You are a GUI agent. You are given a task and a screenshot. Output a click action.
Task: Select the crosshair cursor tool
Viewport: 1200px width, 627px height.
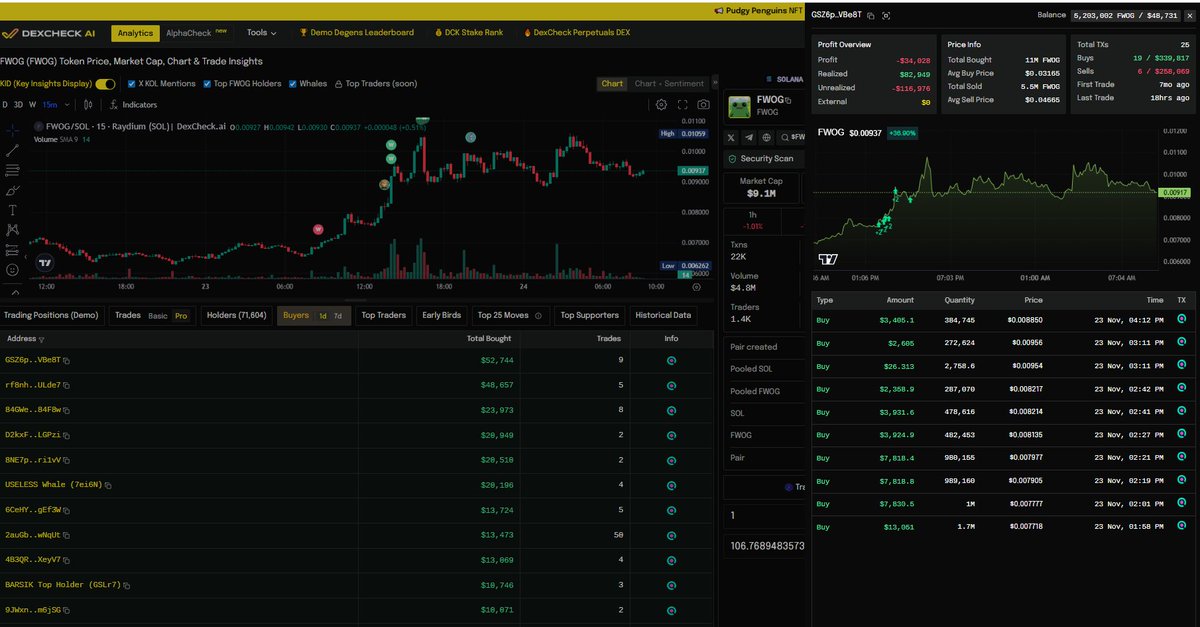[12, 131]
